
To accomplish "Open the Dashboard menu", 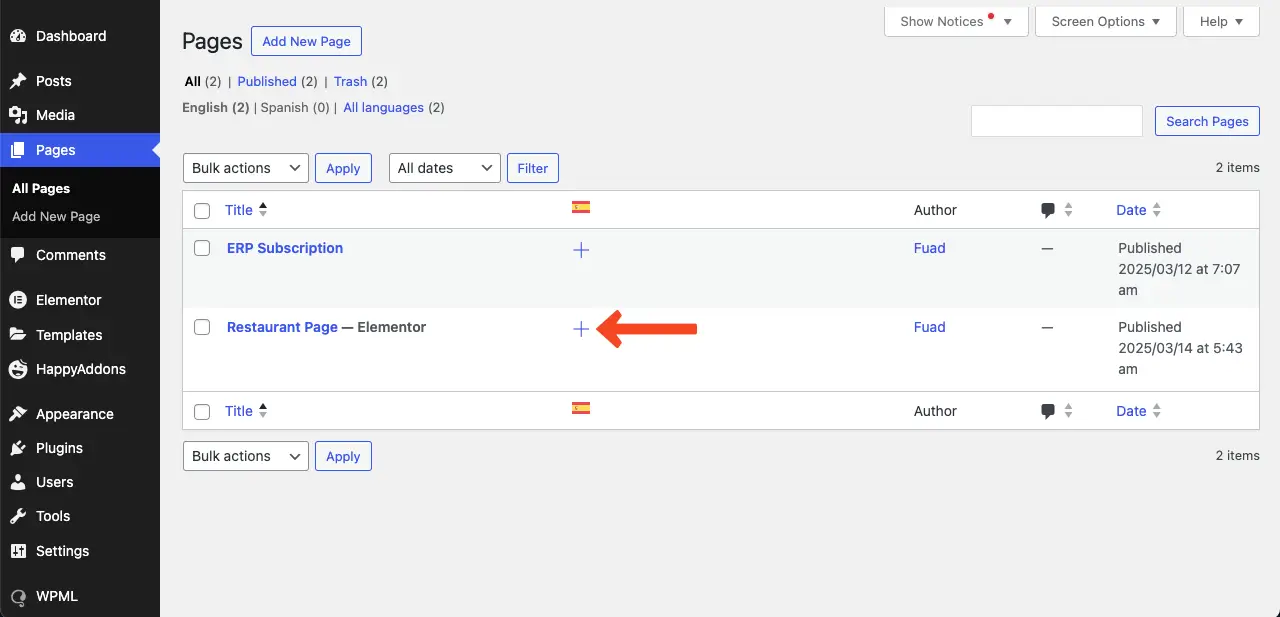I will [x=80, y=36].
